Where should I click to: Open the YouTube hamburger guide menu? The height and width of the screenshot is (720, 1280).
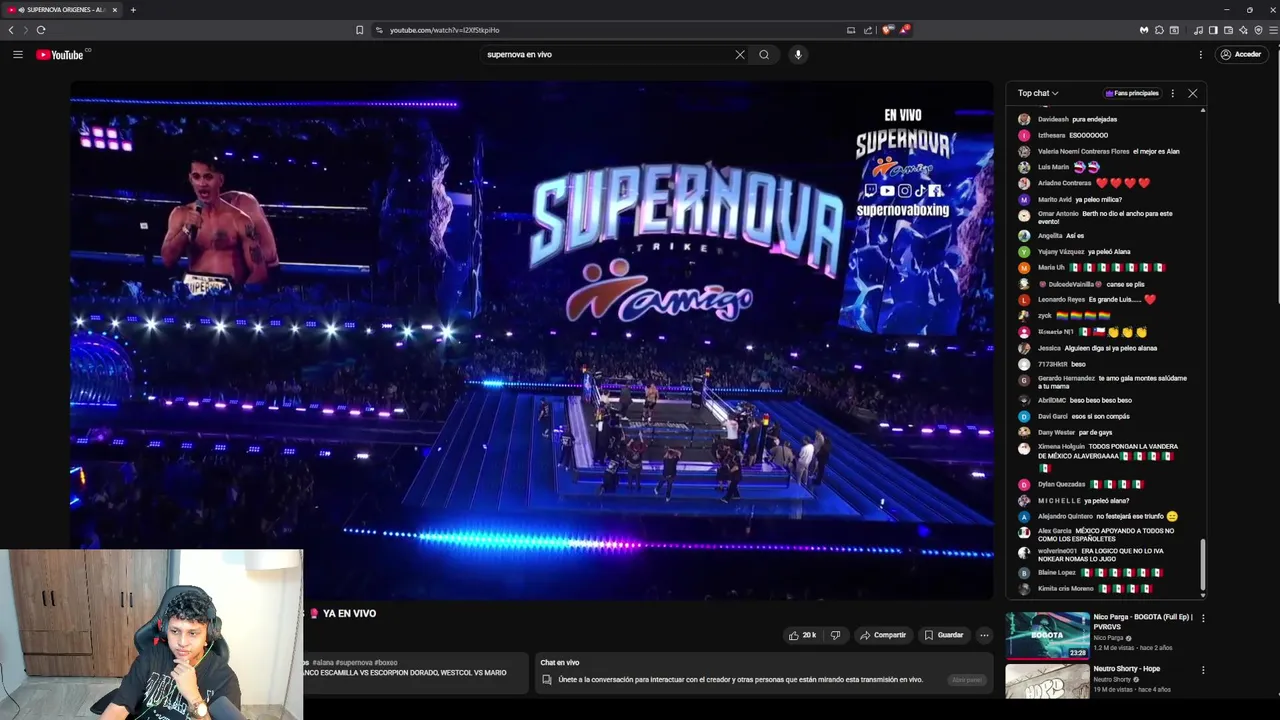[x=18, y=55]
